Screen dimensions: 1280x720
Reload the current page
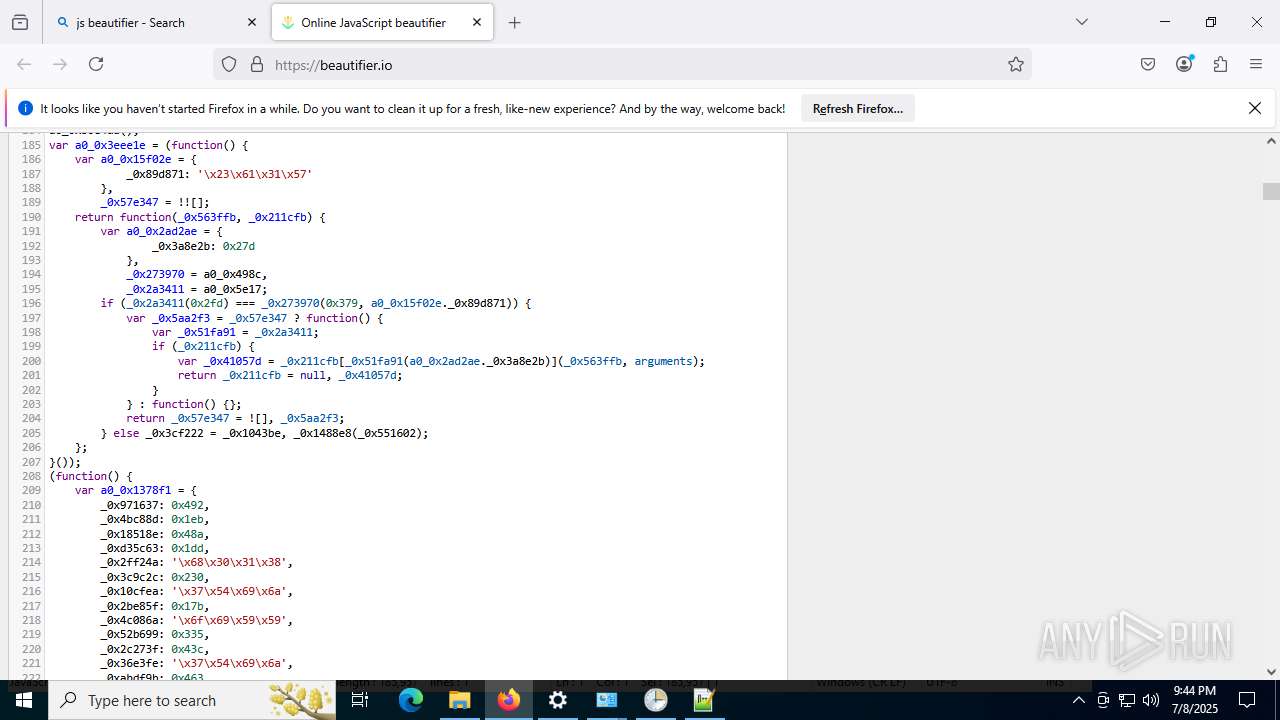point(96,64)
